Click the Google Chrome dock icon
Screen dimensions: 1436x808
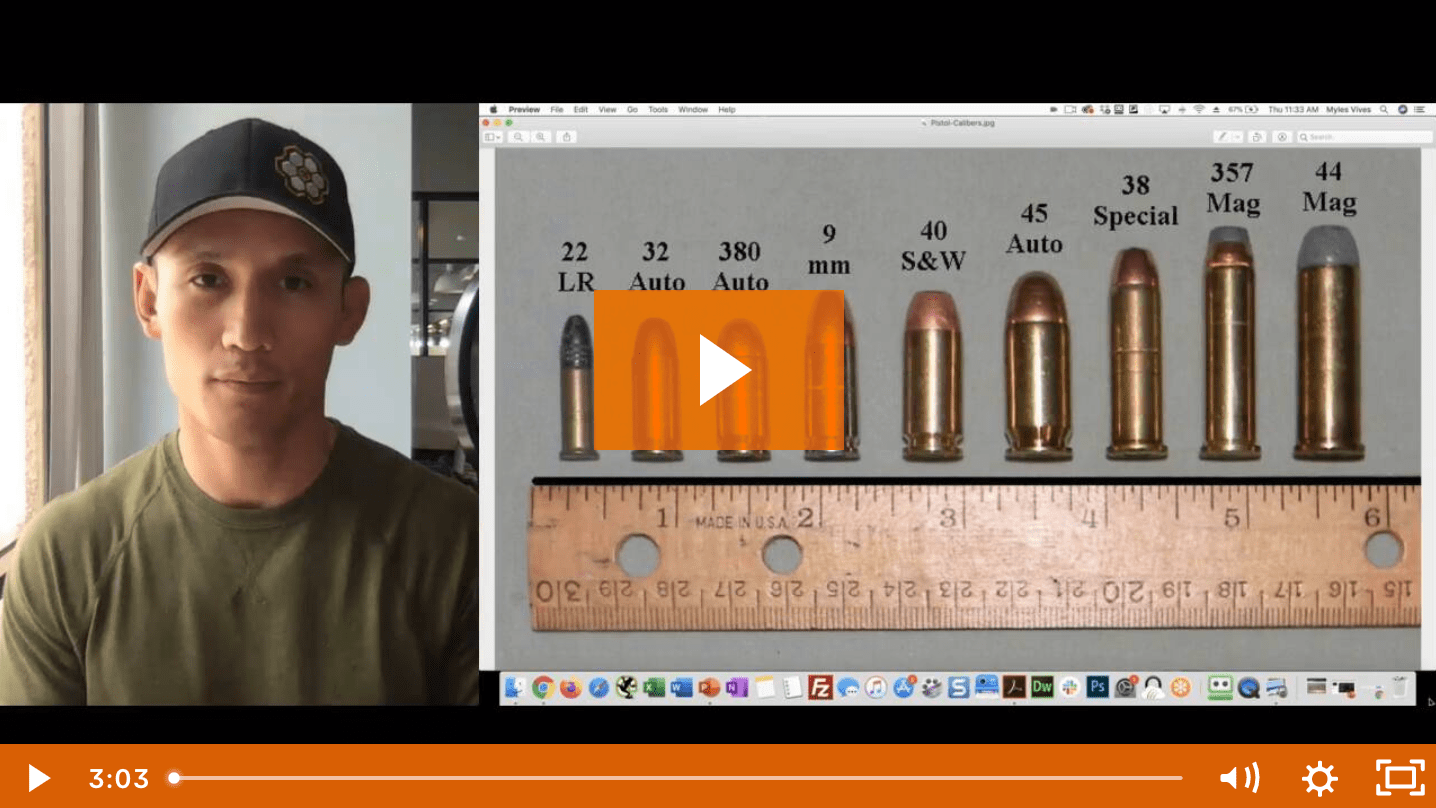tap(543, 688)
